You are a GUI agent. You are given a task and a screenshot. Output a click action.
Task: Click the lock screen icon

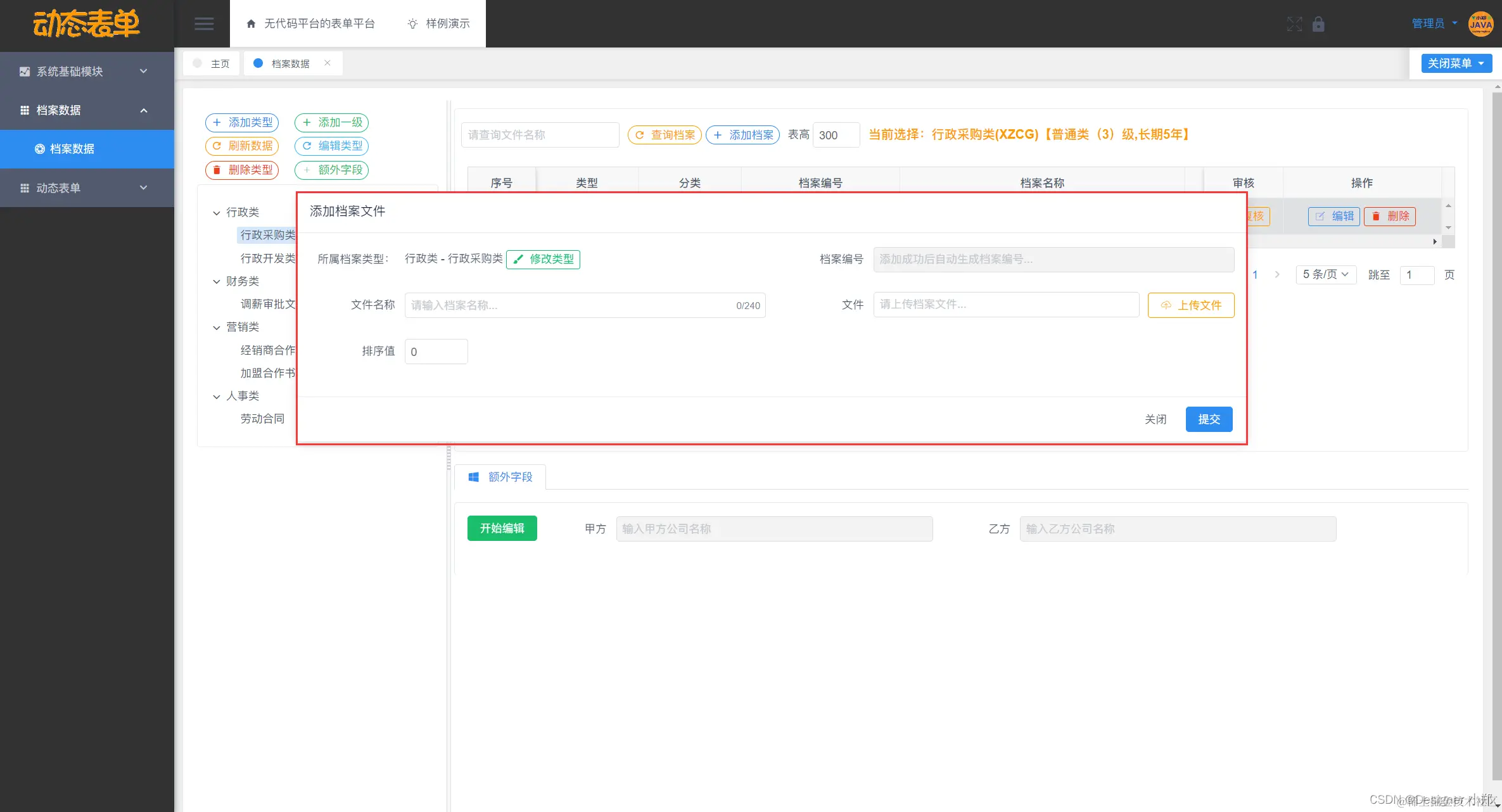coord(1318,24)
